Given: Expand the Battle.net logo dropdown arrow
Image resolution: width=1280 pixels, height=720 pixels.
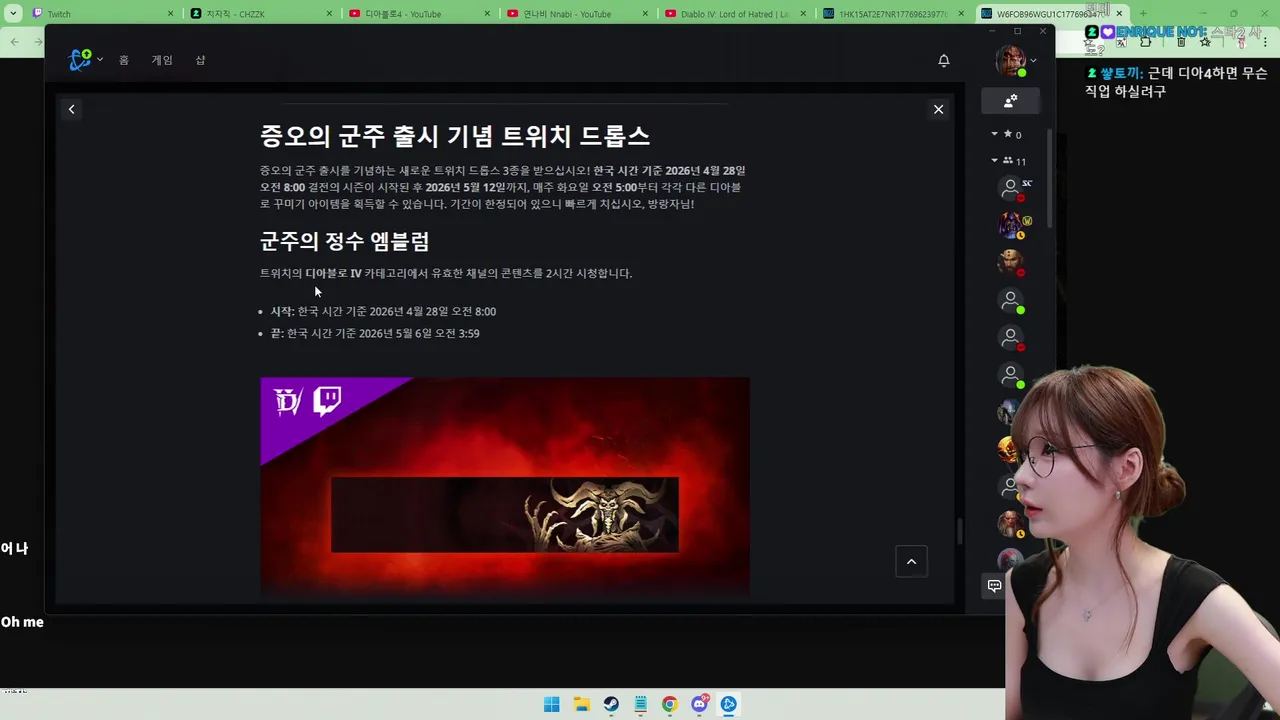Looking at the screenshot, I should click(x=100, y=60).
